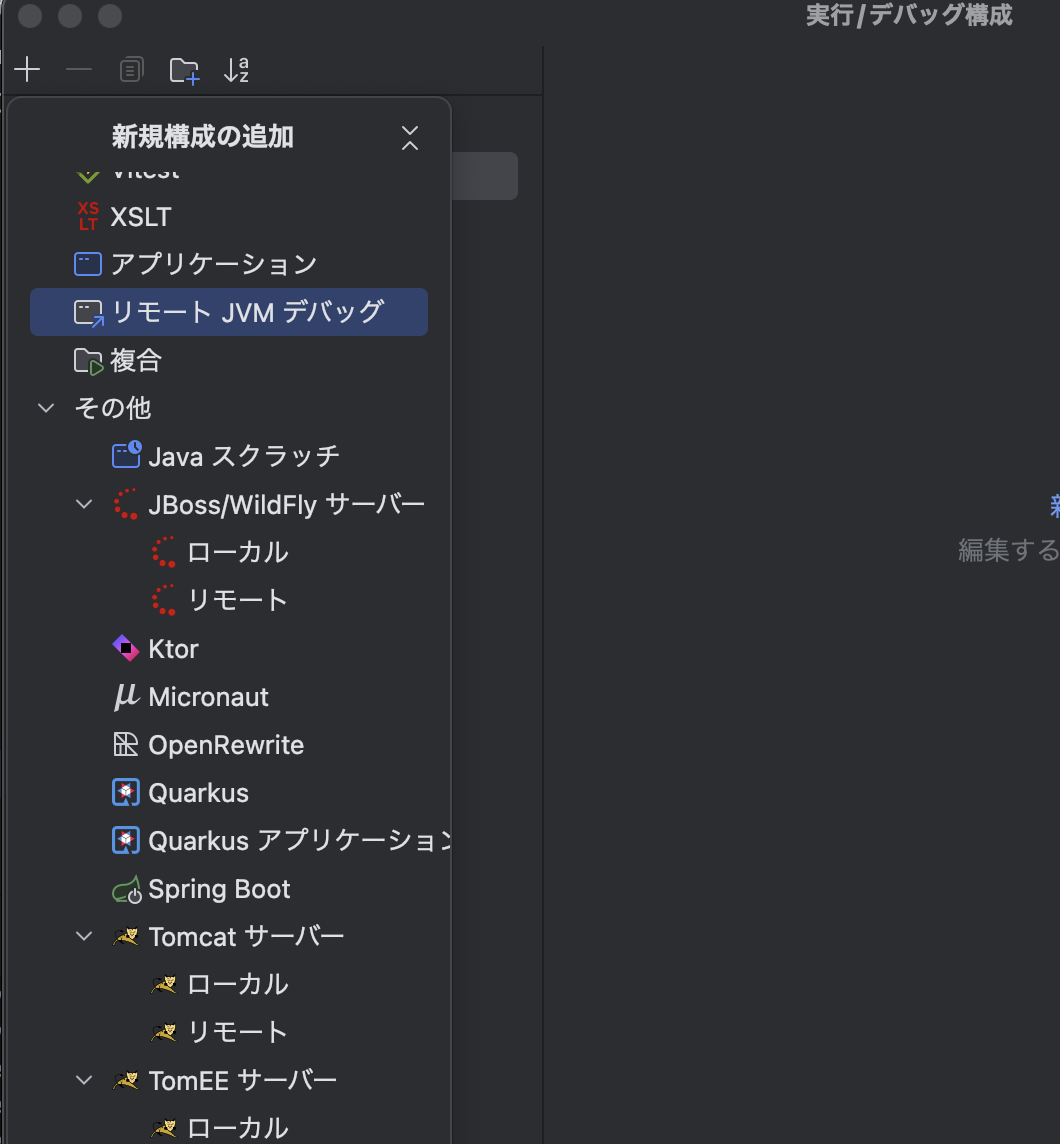Click the copy configuration icon in the toolbar
The height and width of the screenshot is (1144, 1060).
click(x=131, y=70)
